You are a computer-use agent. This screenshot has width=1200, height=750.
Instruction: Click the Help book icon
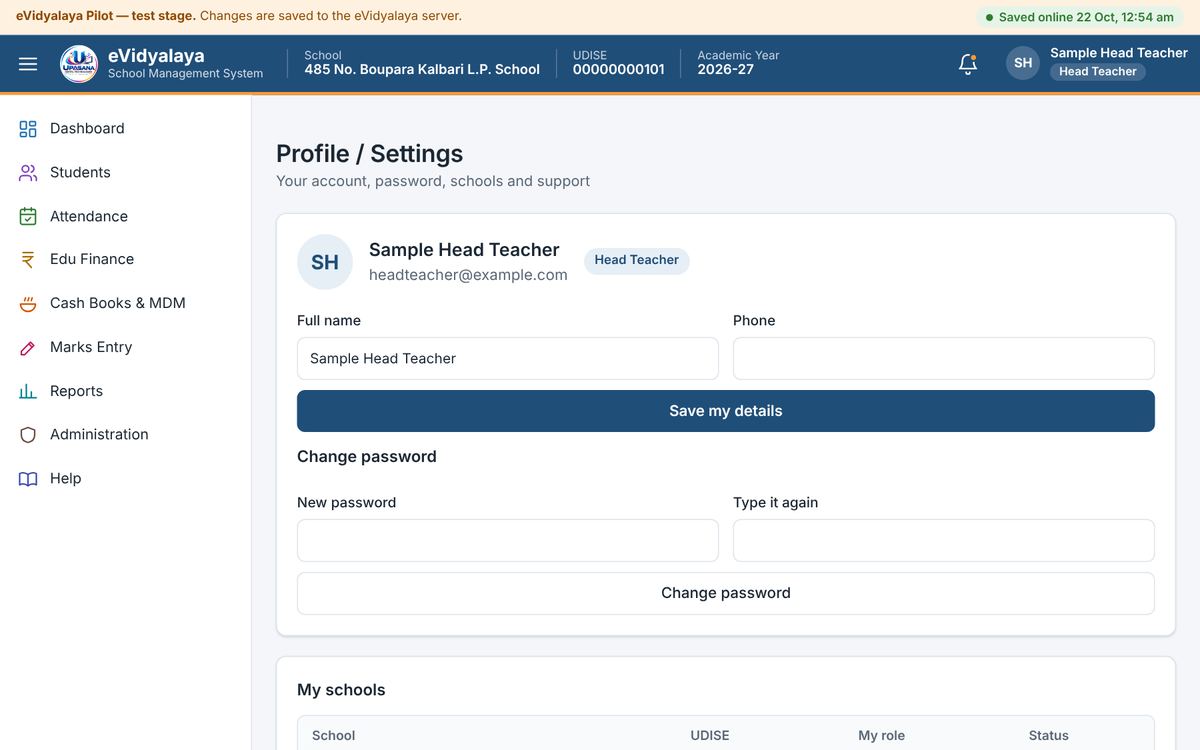[x=28, y=479]
